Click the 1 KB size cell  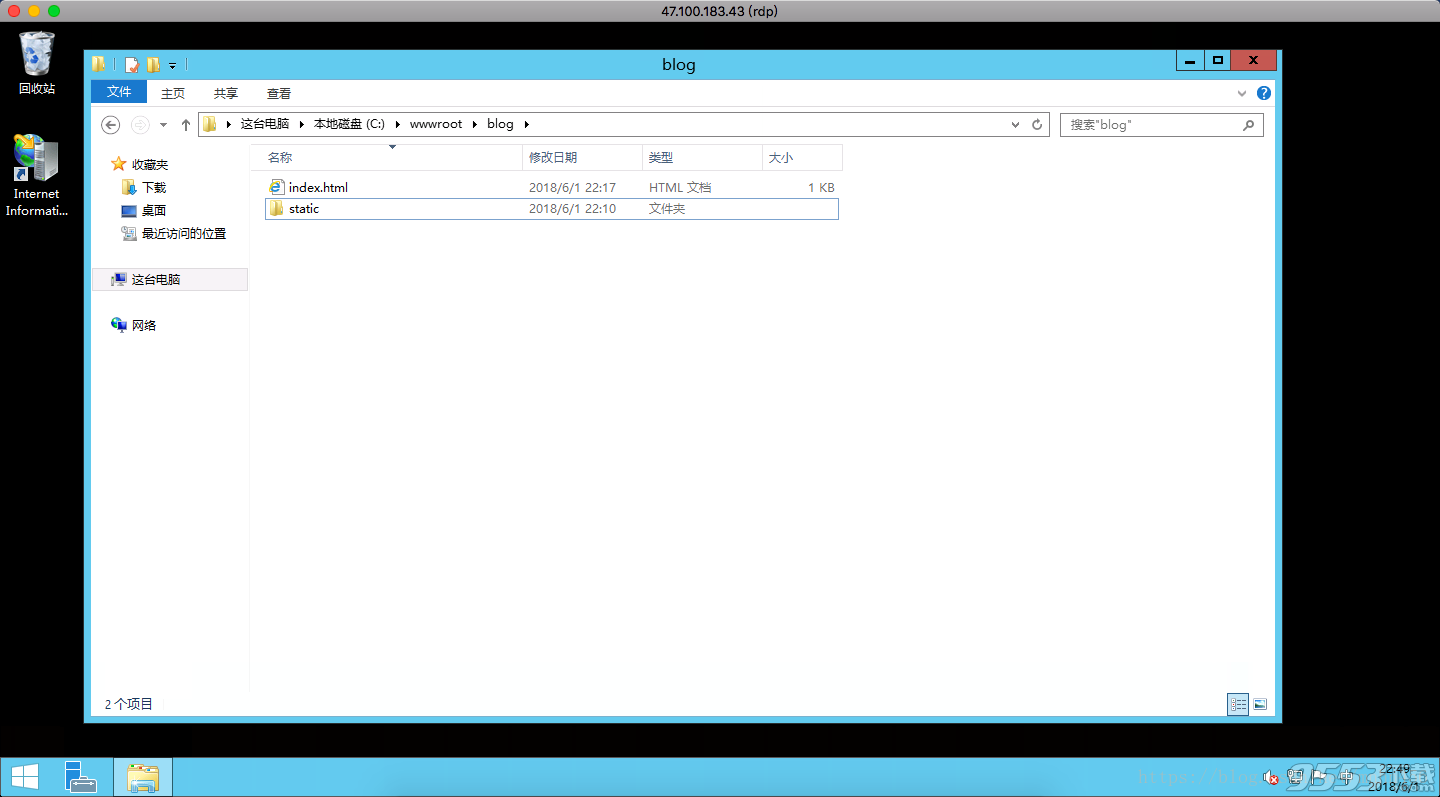click(821, 187)
